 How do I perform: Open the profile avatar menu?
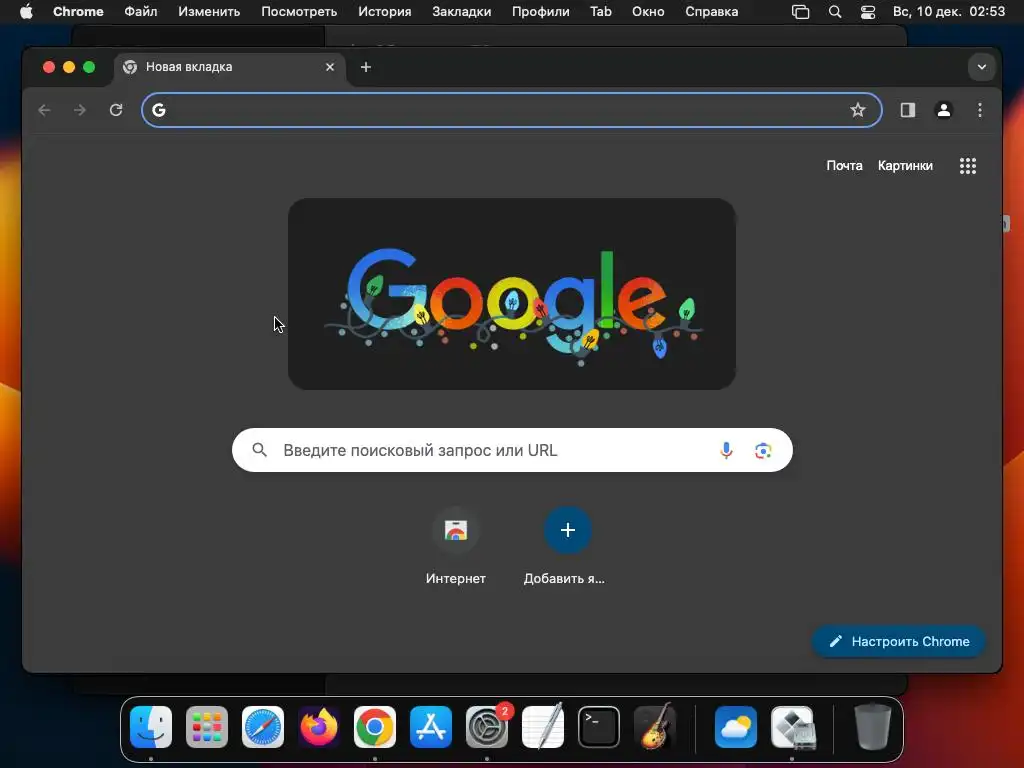point(944,110)
